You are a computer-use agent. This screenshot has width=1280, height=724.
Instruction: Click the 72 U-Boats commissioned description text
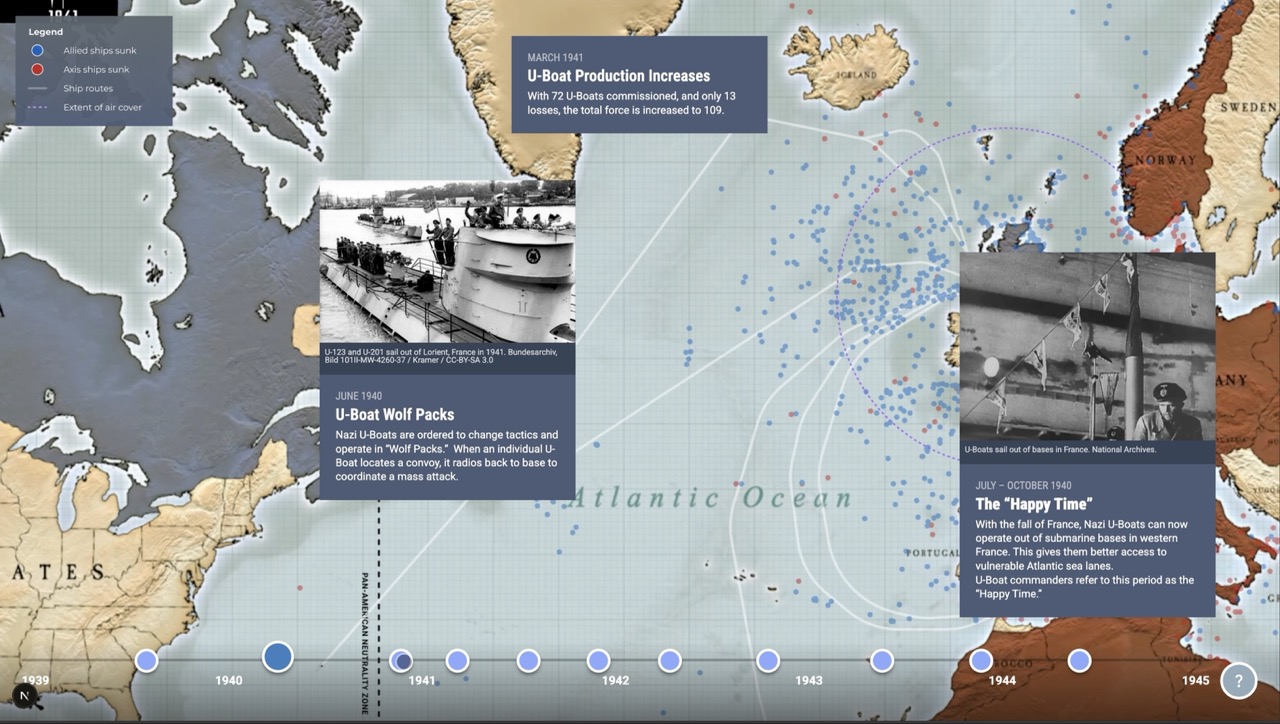632,103
